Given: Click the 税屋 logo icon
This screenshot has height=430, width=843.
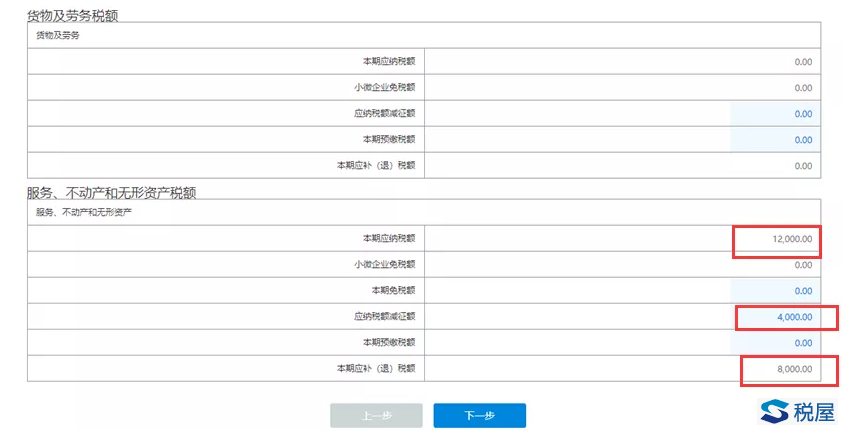Looking at the screenshot, I should [x=775, y=412].
